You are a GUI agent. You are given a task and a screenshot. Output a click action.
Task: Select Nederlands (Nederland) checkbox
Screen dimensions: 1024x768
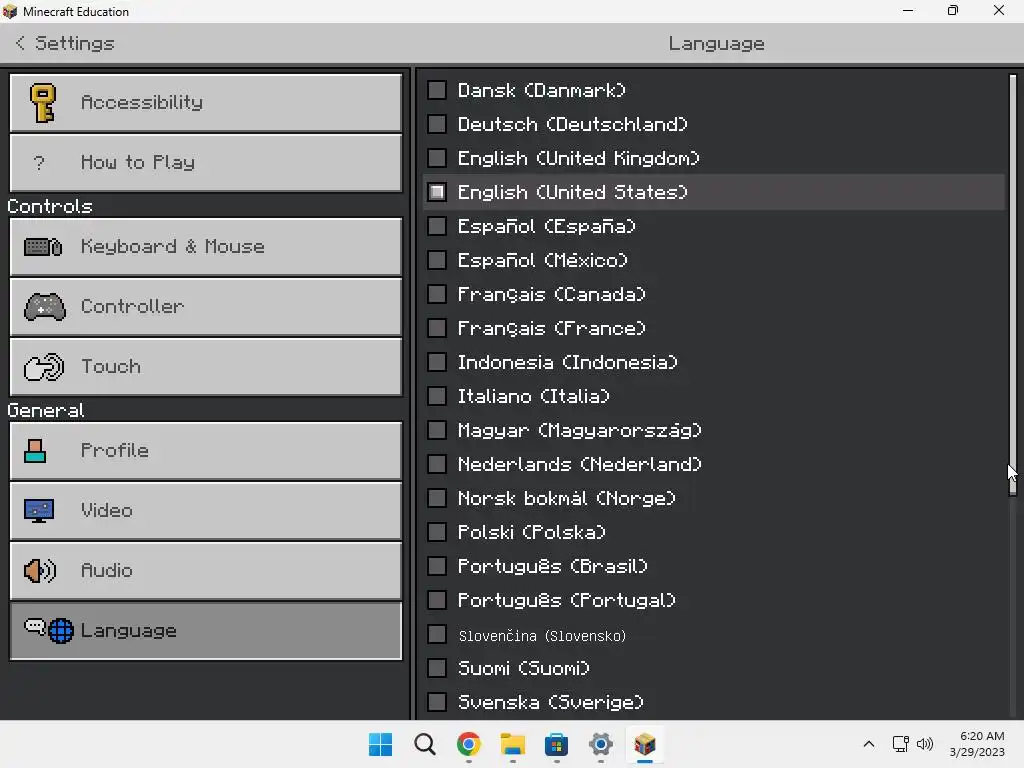click(437, 464)
